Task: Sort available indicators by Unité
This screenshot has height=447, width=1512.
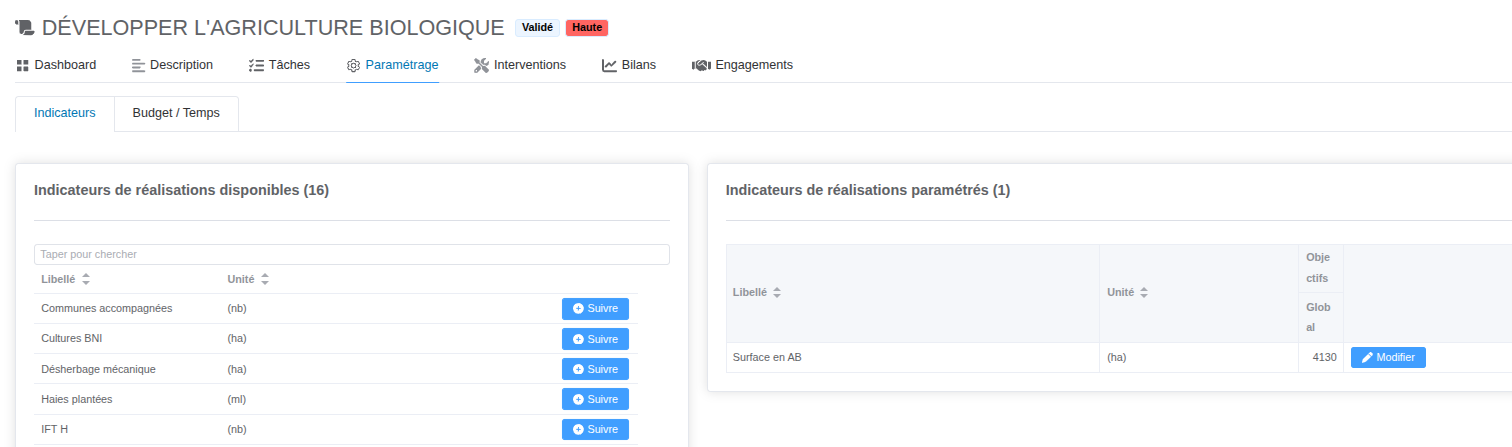Action: [x=248, y=279]
